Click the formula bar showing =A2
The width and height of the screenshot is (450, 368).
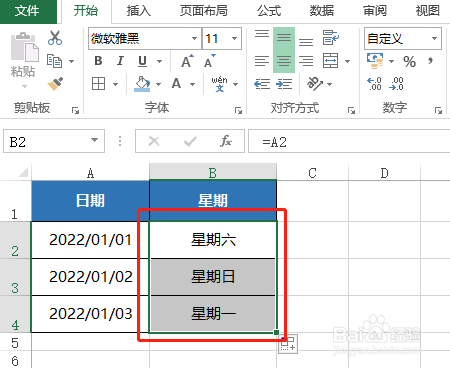pos(349,141)
